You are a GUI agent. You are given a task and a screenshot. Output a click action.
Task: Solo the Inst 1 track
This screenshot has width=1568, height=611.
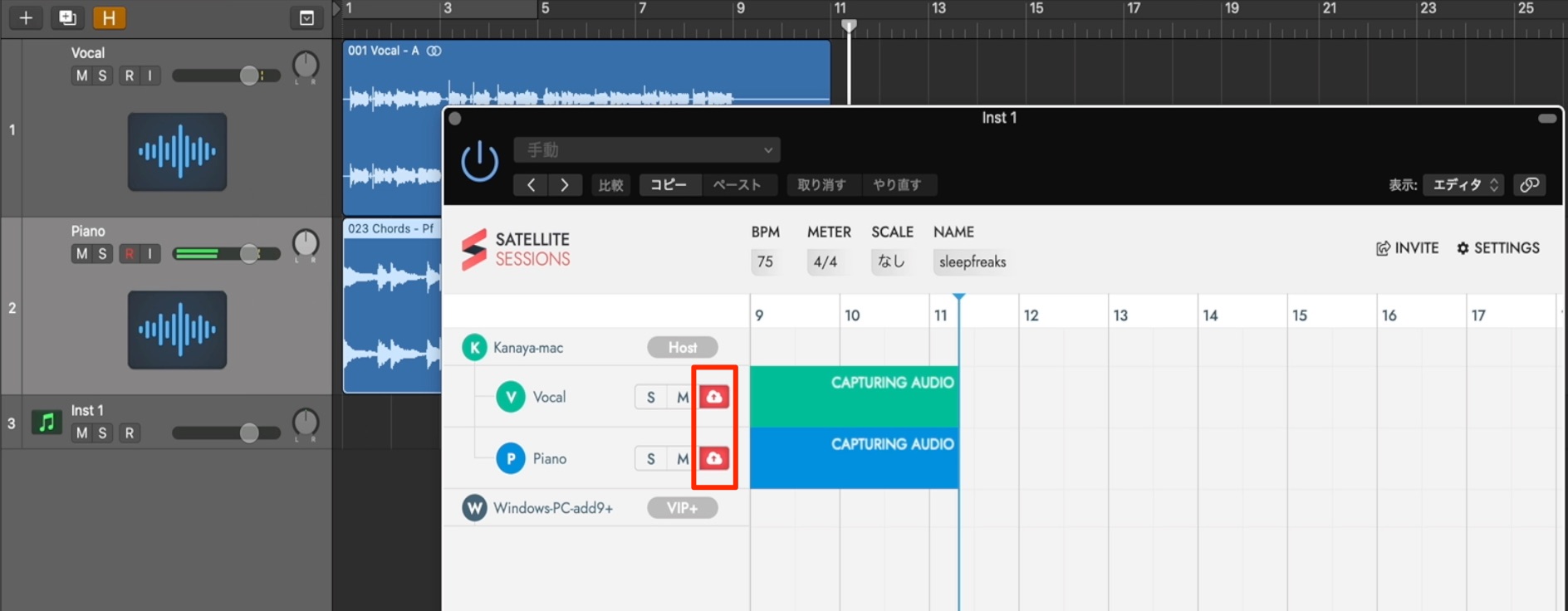click(x=102, y=433)
